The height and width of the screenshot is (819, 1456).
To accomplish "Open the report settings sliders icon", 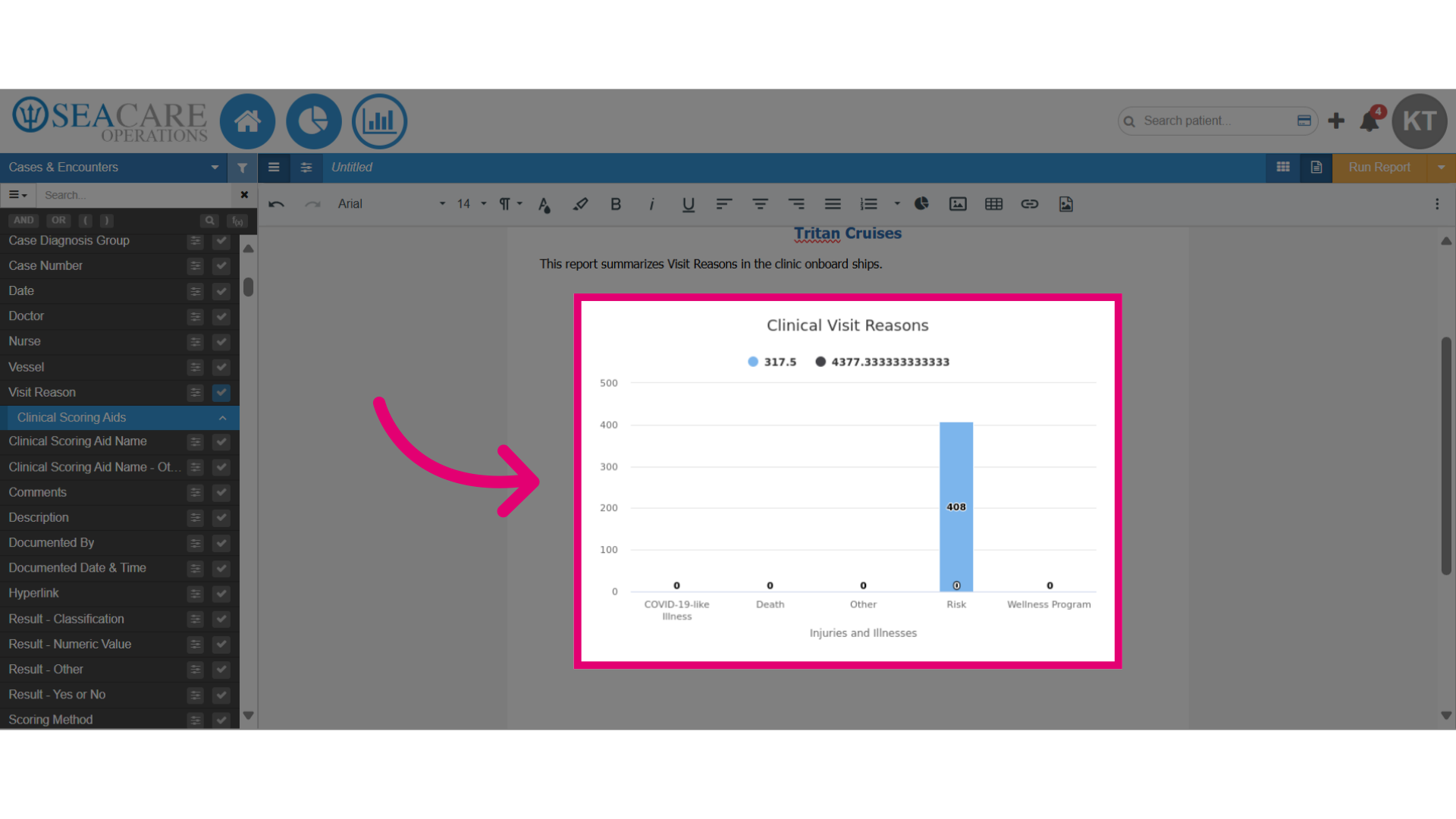I will pyautogui.click(x=306, y=168).
